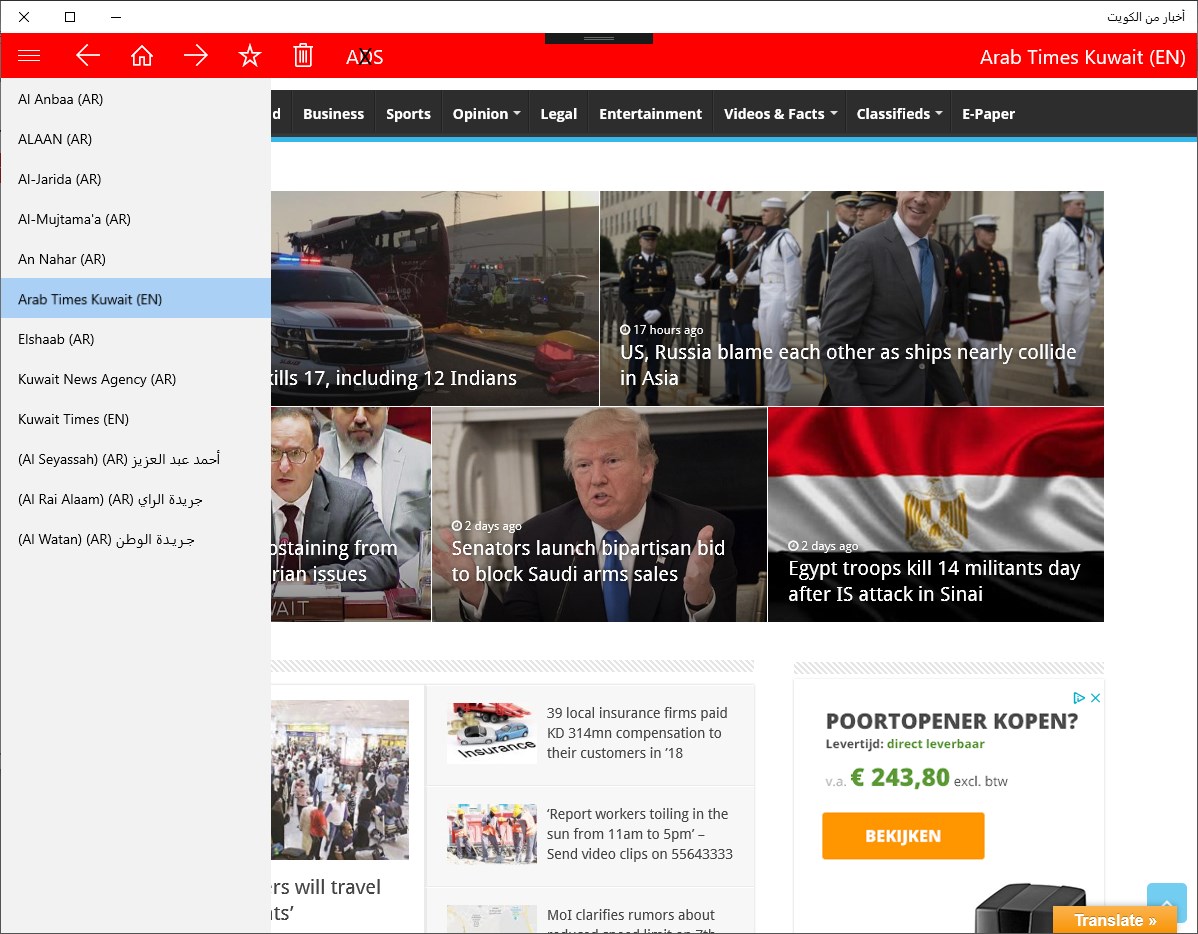Open Report workers toiling in sun article
The width and height of the screenshot is (1198, 934).
click(639, 834)
